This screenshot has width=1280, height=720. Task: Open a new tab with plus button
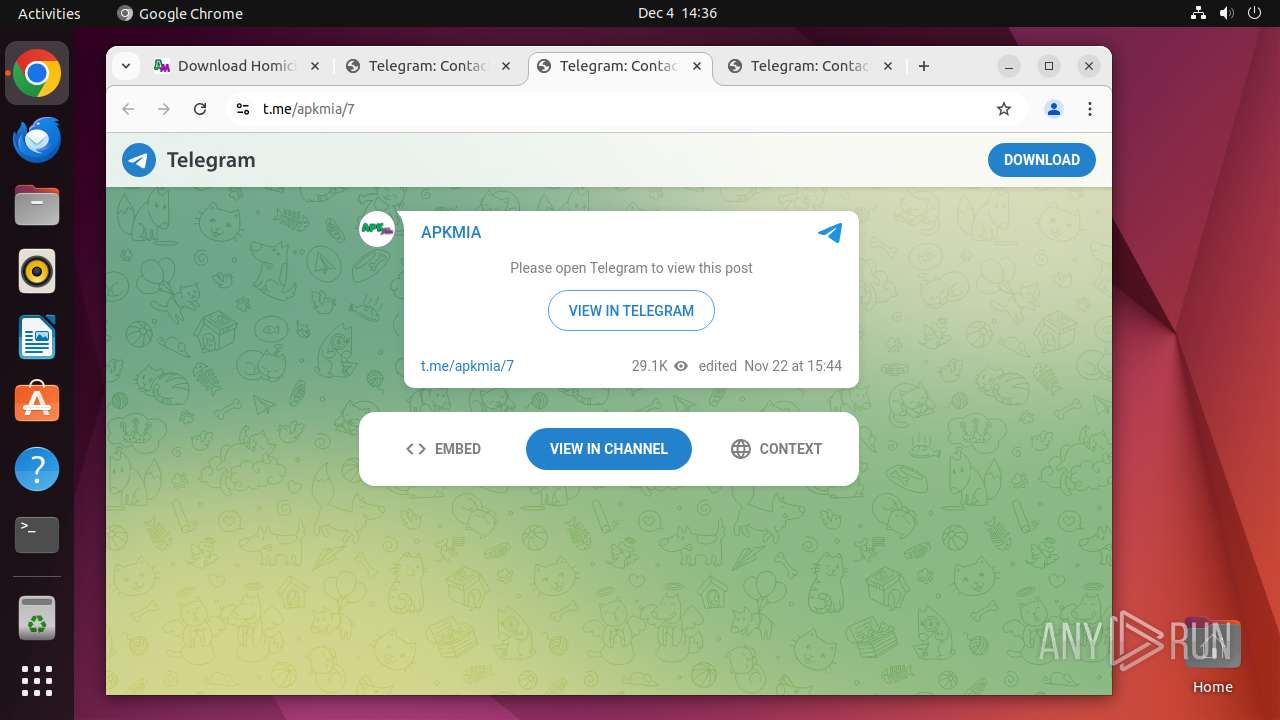[924, 66]
